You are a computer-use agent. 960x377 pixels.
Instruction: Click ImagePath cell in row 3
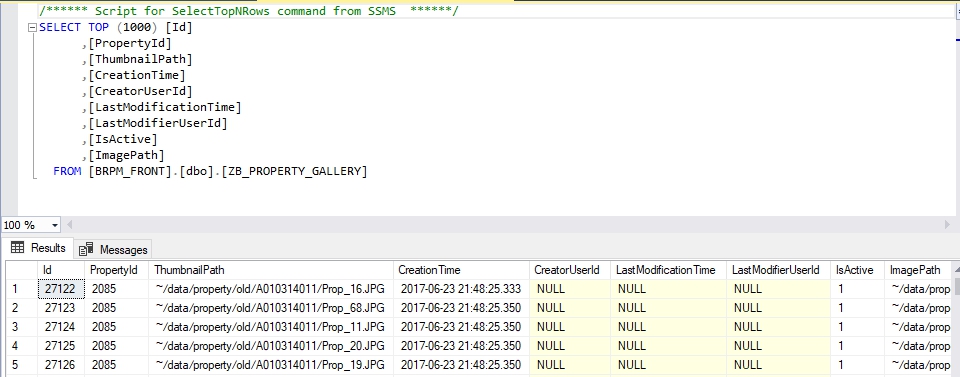click(x=918, y=327)
